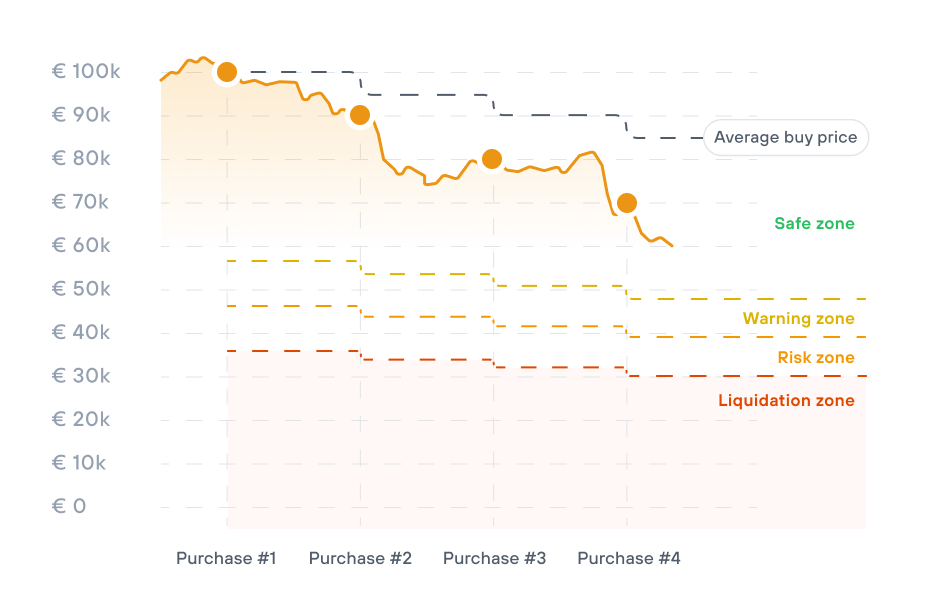935x600 pixels.
Task: Select the Purchase #3 orange dot on price line
Action: tap(492, 159)
